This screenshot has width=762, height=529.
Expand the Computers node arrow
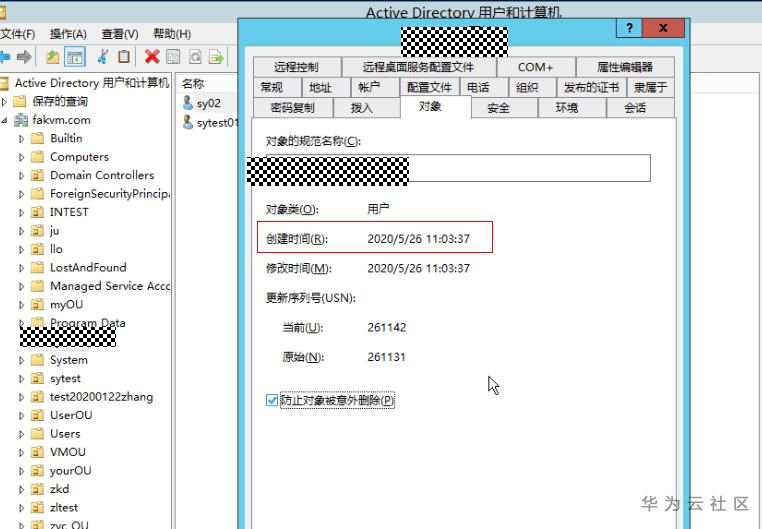pyautogui.click(x=21, y=157)
